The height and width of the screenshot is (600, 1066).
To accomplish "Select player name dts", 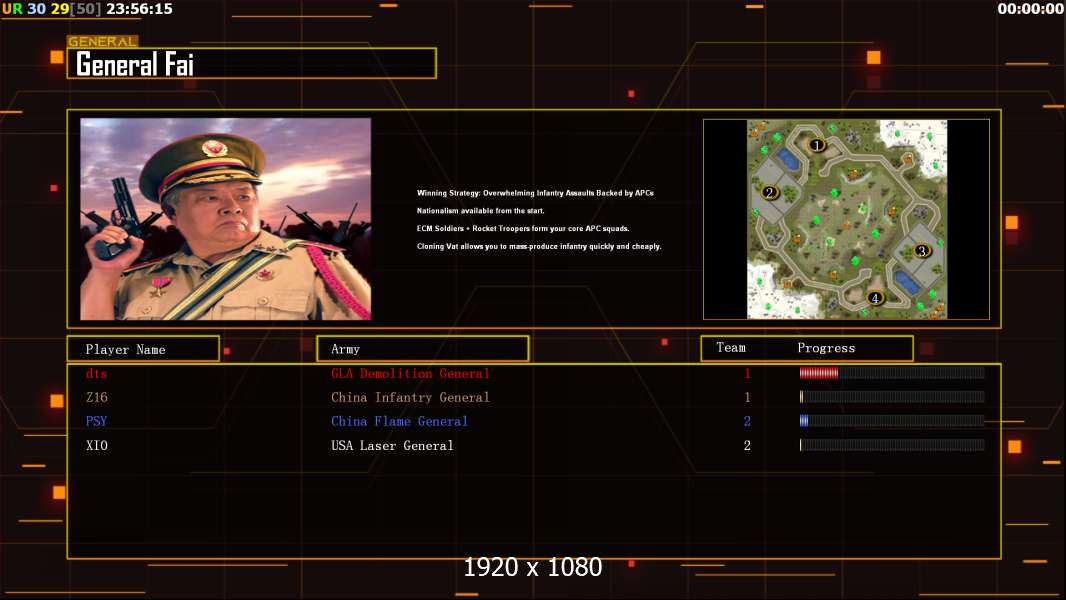I will (97, 373).
